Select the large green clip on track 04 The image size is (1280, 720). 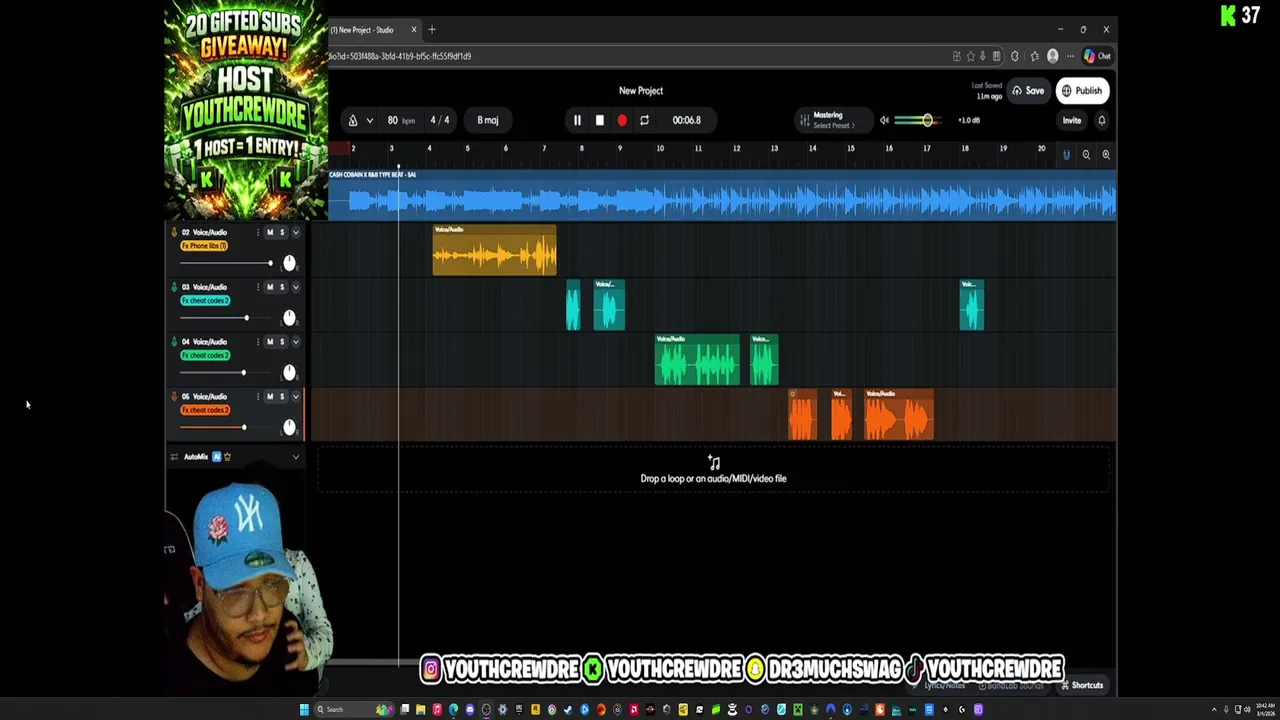[x=697, y=360]
